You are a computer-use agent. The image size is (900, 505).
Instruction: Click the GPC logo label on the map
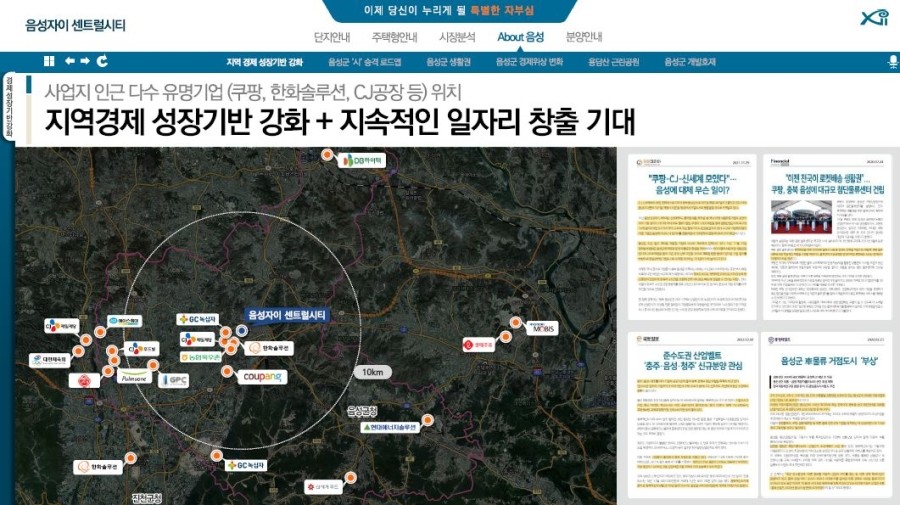pos(173,380)
